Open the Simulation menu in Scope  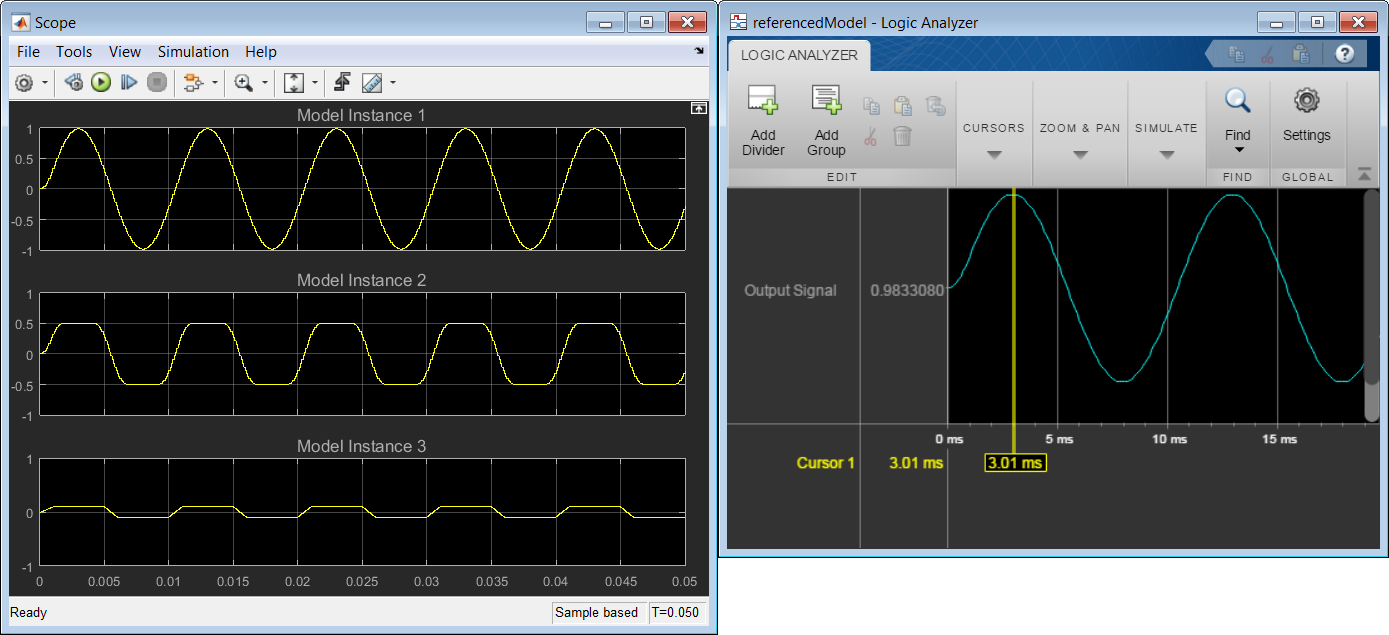[x=193, y=52]
